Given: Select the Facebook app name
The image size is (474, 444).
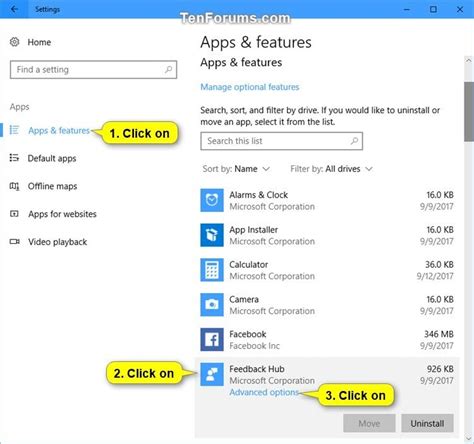Looking at the screenshot, I should (x=248, y=334).
